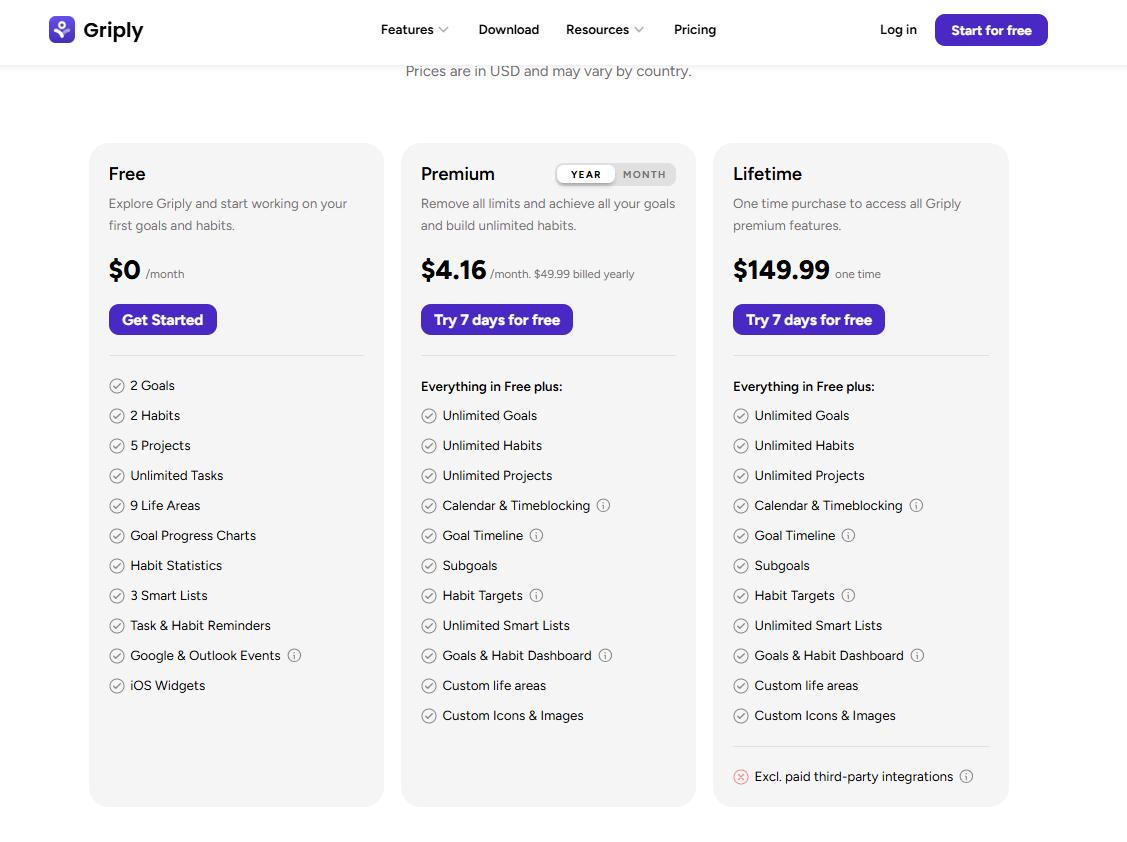Click checkmark icon beside 9 Life Areas
This screenshot has width=1127, height=842.
point(117,506)
